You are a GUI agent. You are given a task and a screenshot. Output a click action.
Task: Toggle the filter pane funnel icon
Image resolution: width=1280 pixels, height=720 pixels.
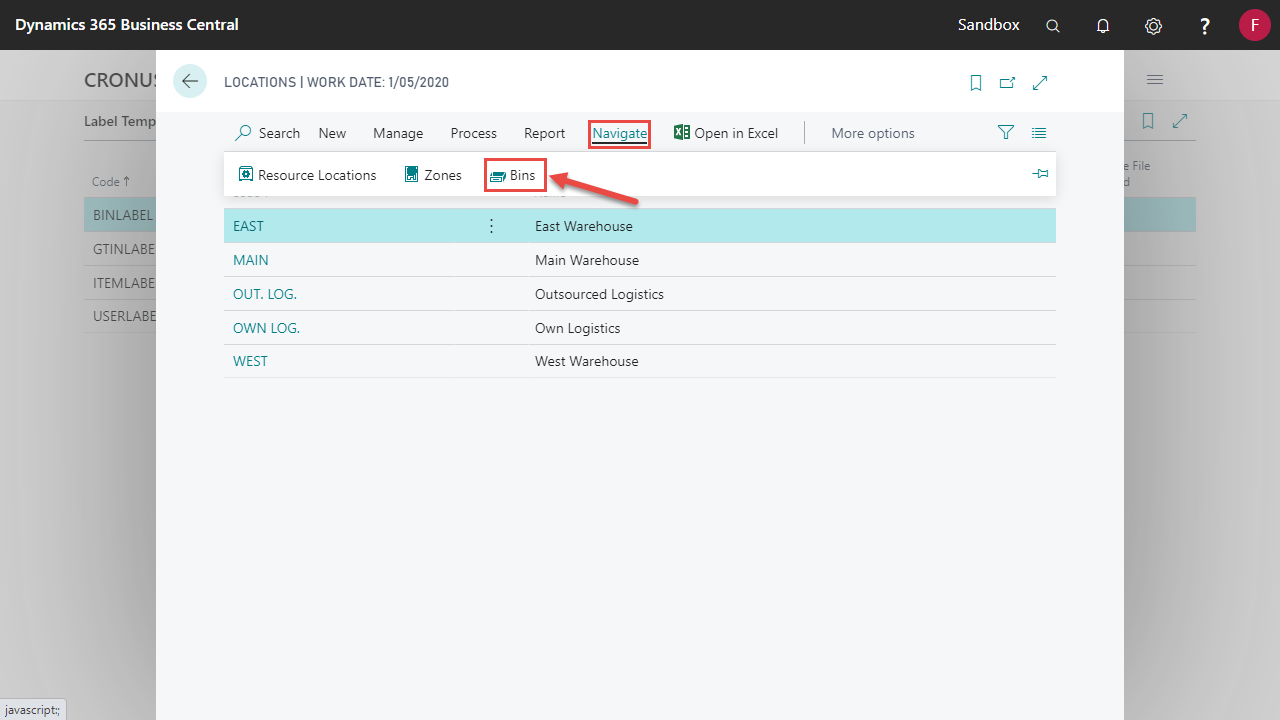click(1006, 132)
